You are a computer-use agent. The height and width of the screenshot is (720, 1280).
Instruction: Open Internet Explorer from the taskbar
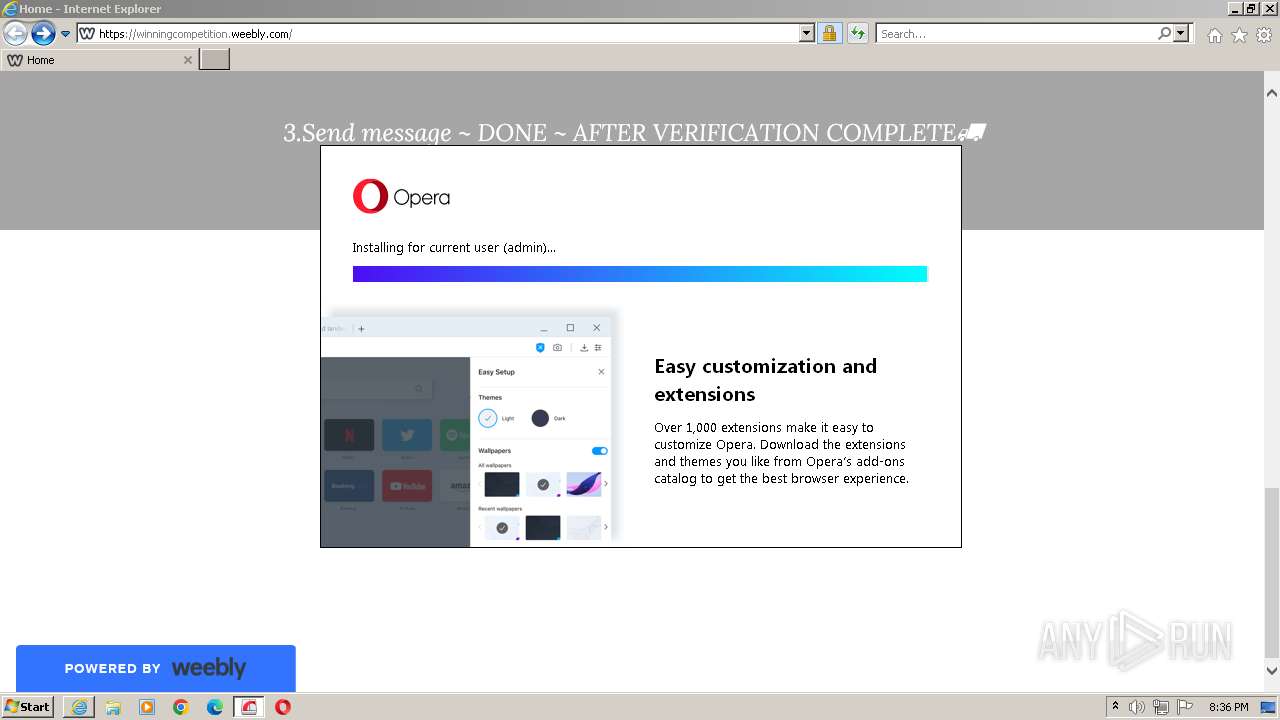click(79, 707)
